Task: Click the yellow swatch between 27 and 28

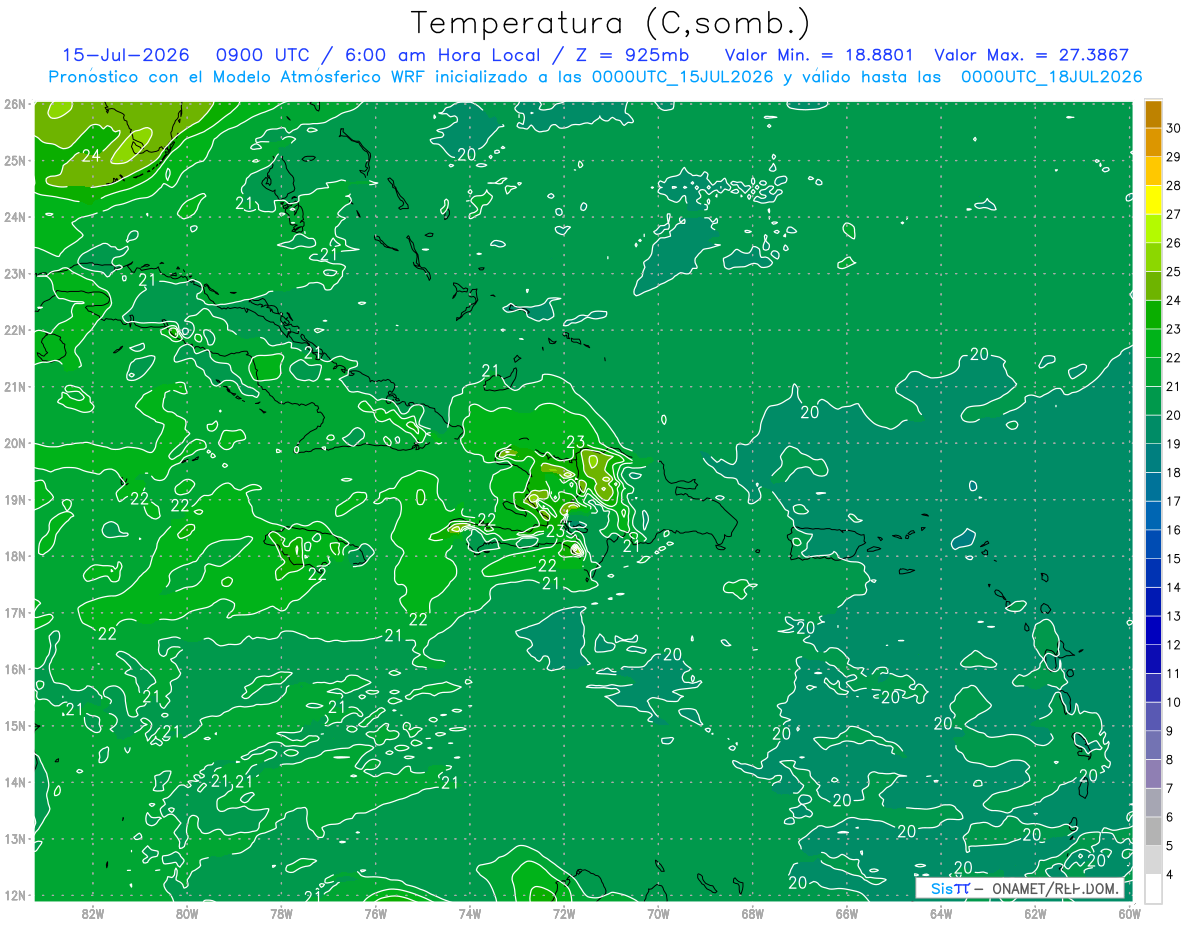Action: tap(1153, 199)
